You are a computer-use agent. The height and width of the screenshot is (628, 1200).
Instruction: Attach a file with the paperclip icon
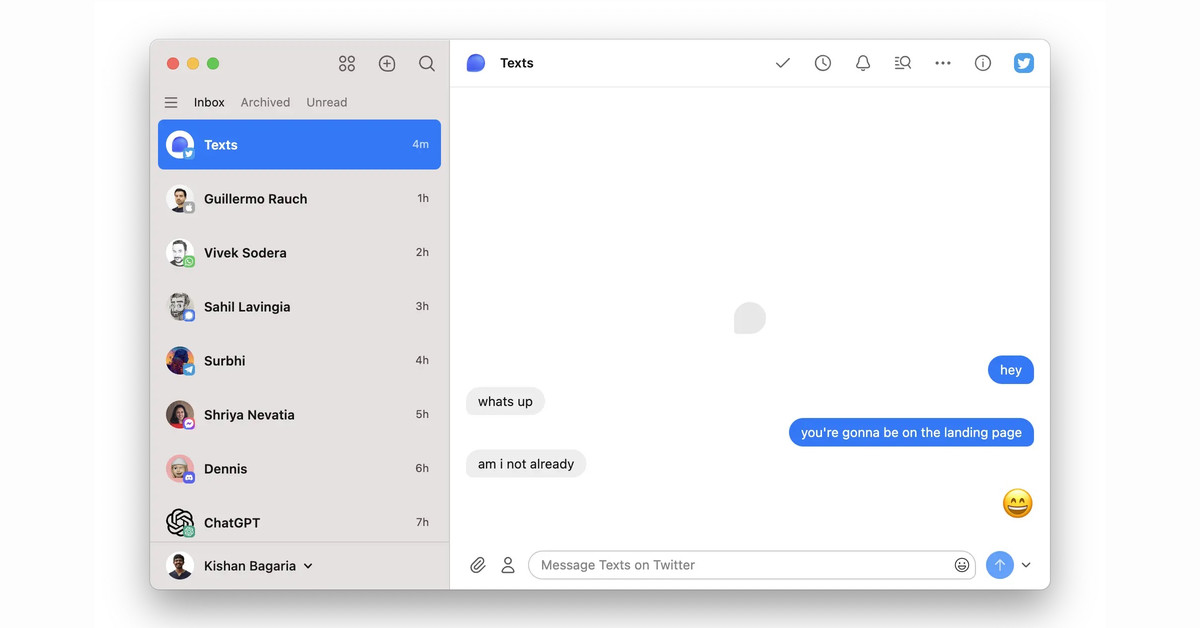tap(477, 565)
